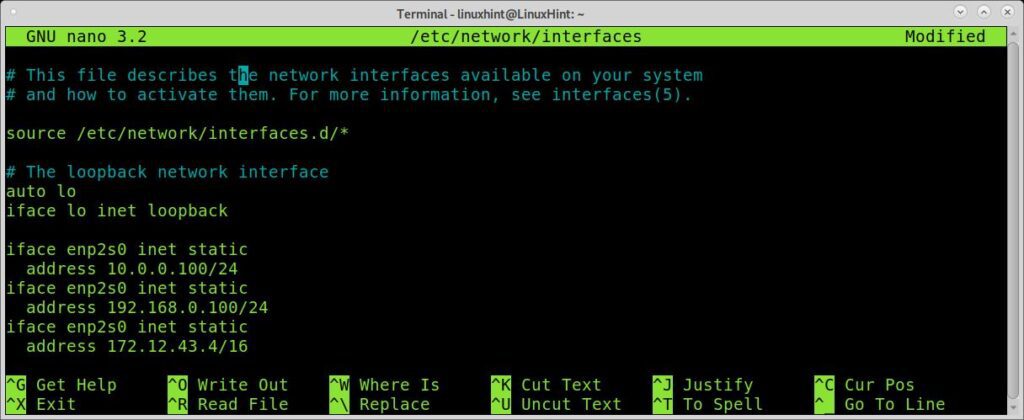
Task: Click the 'source /etc/network/interfaces.d/*' line
Action: click(x=177, y=134)
